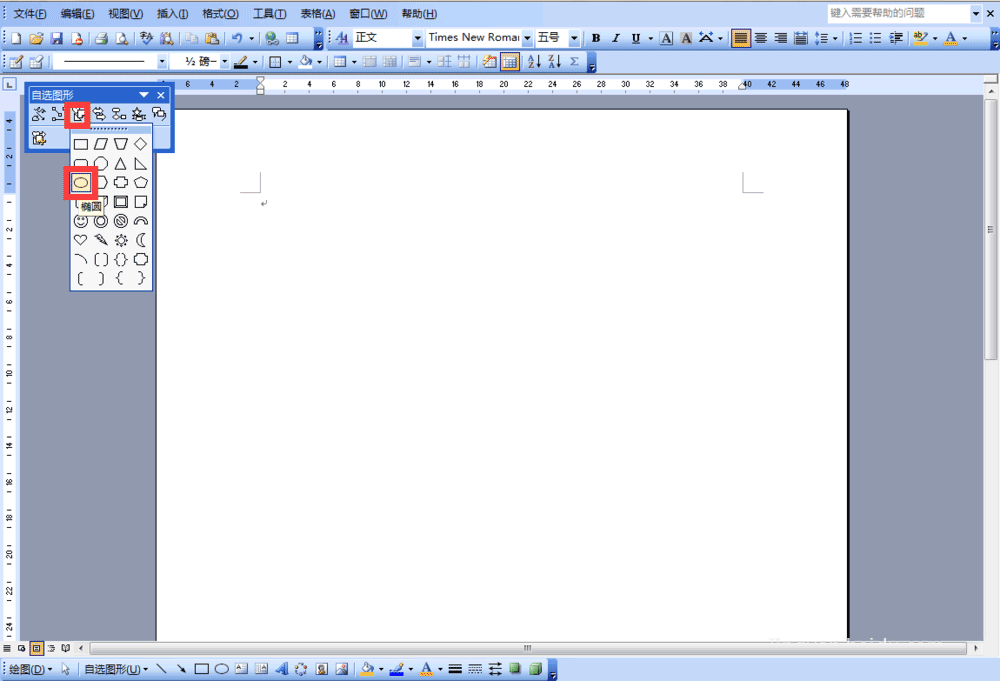This screenshot has width=1000, height=681.
Task: Select the Line drawing tool
Action: click(x=161, y=669)
